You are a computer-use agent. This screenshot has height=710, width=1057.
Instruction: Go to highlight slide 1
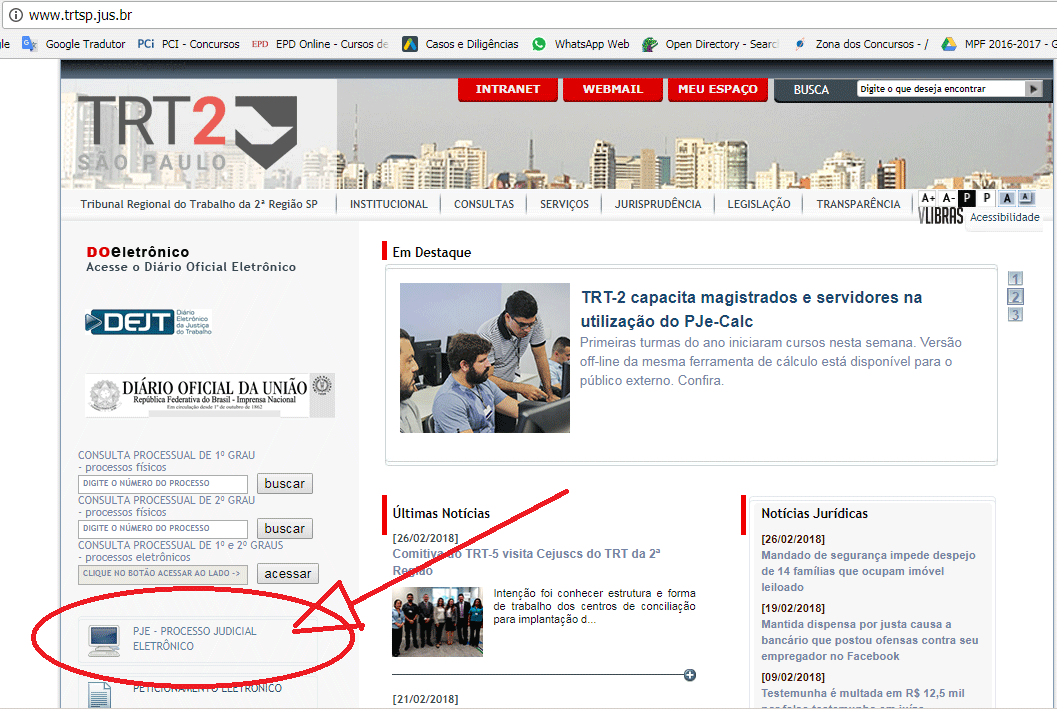[x=1015, y=278]
